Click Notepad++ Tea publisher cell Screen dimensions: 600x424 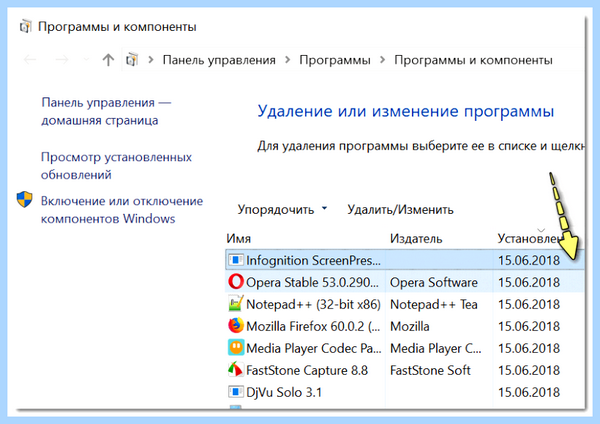pyautogui.click(x=434, y=304)
